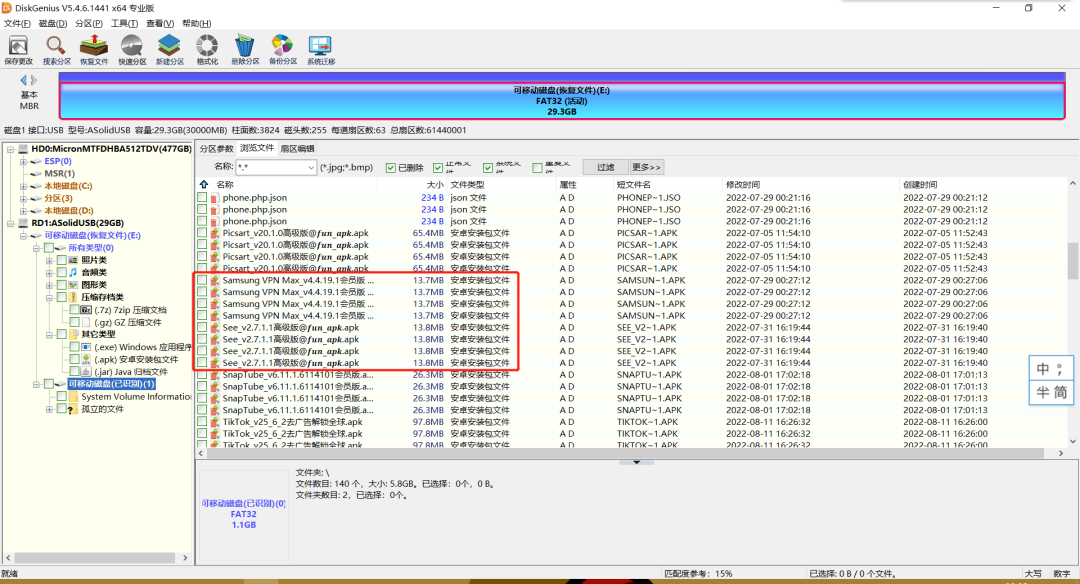Expand the 音频类 category node

(49, 272)
